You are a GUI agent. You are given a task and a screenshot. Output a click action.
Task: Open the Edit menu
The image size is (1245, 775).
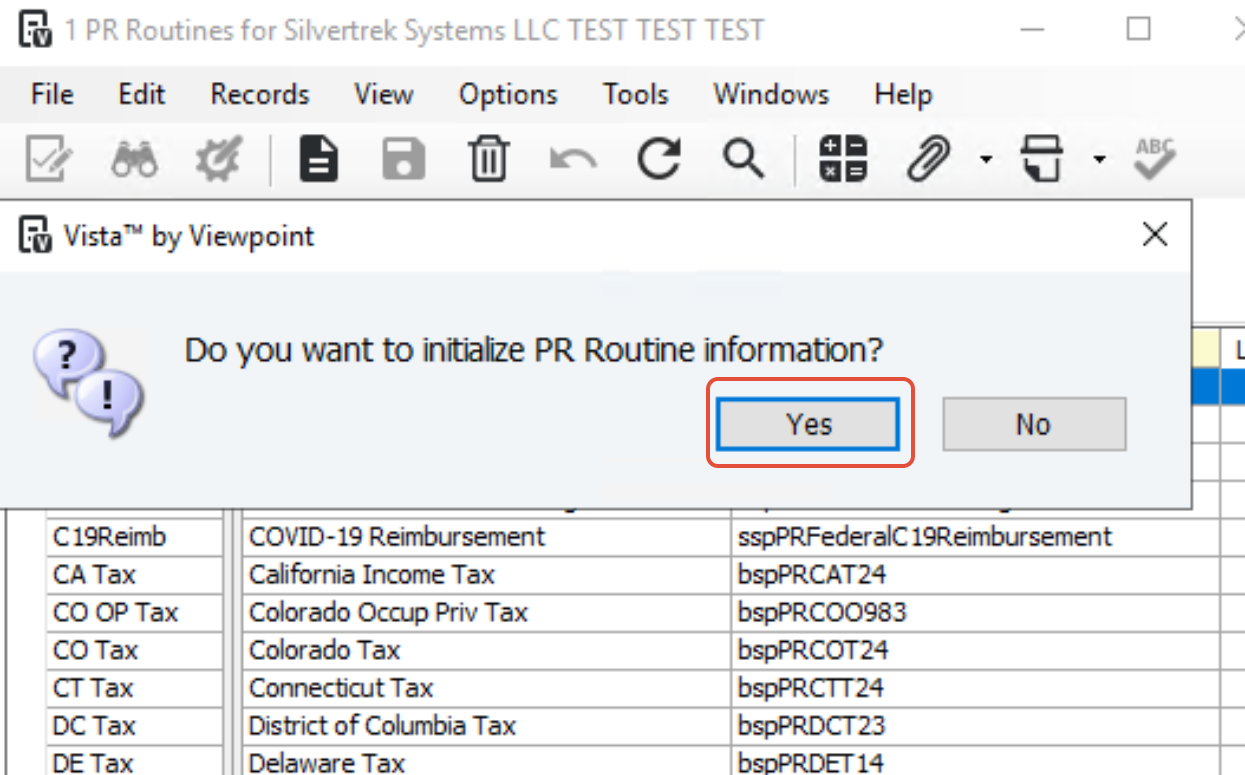[x=142, y=94]
